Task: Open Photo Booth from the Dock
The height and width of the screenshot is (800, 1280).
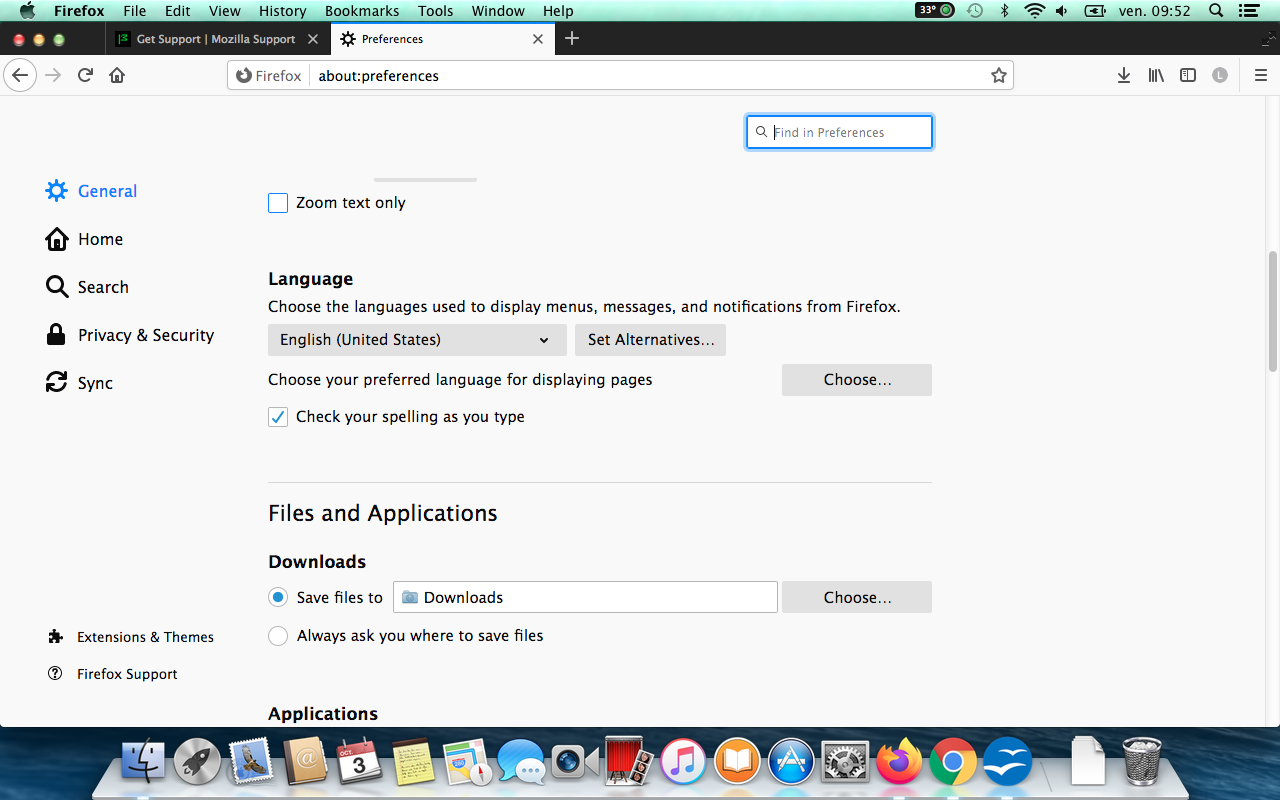Action: (x=629, y=763)
